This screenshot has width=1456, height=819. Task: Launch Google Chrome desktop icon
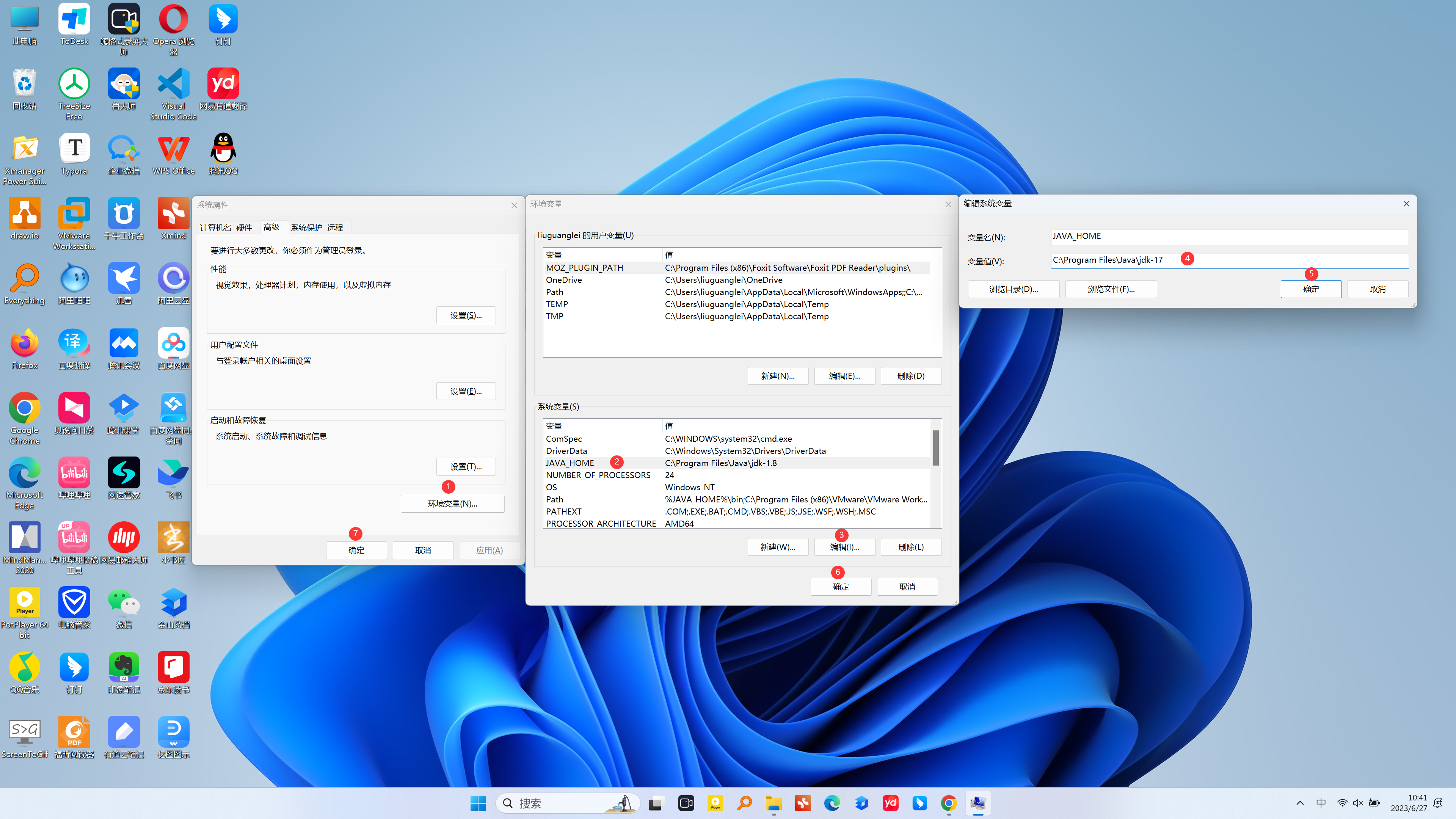[25, 419]
